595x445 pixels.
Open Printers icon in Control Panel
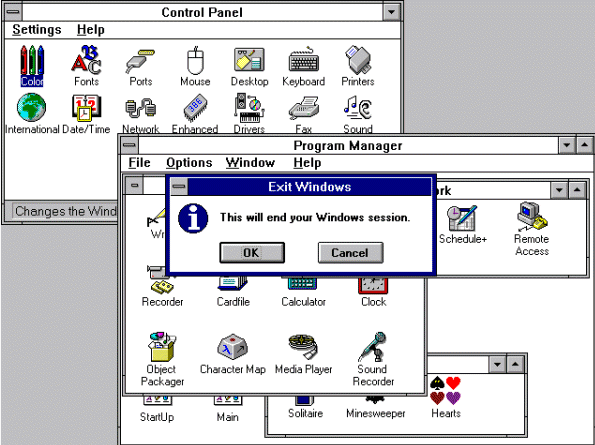(x=358, y=65)
